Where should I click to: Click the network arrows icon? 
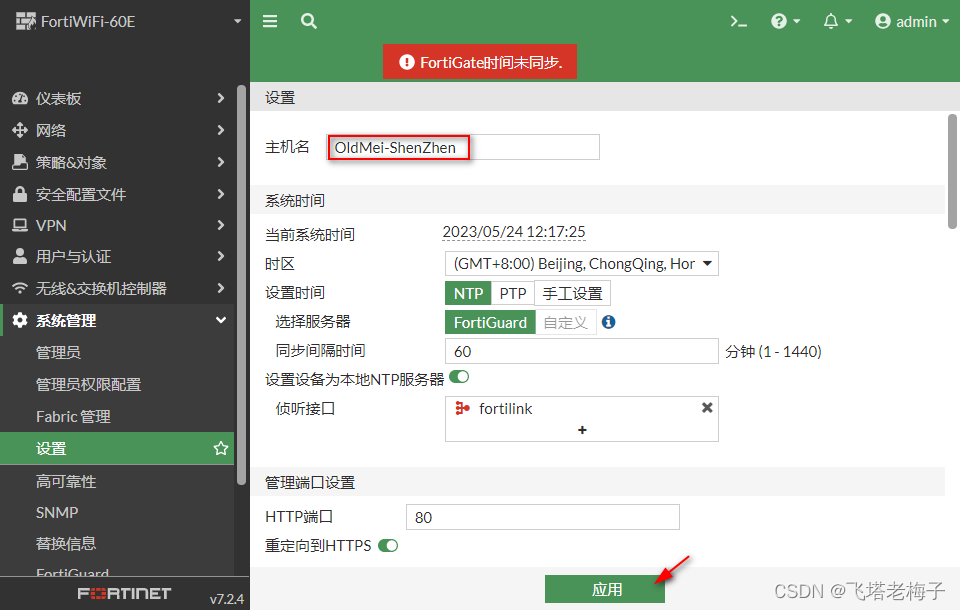point(20,130)
